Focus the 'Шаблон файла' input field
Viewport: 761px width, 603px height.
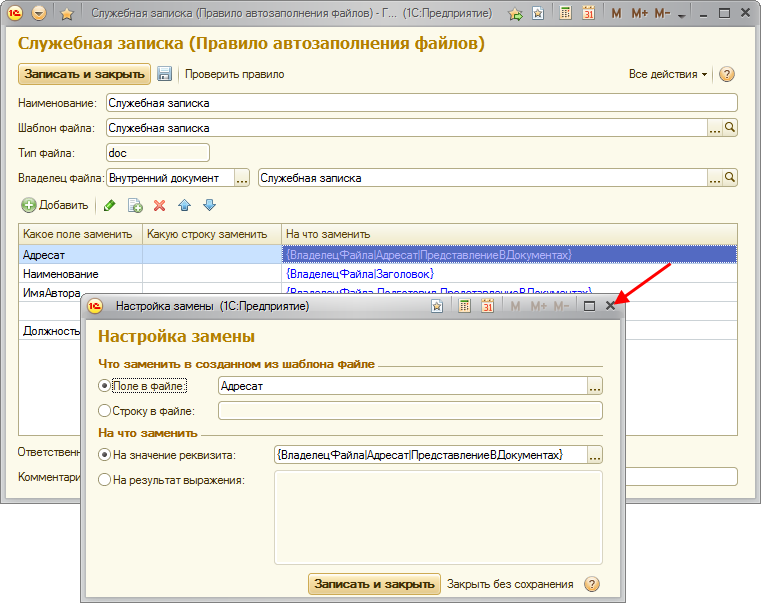pyautogui.click(x=407, y=128)
